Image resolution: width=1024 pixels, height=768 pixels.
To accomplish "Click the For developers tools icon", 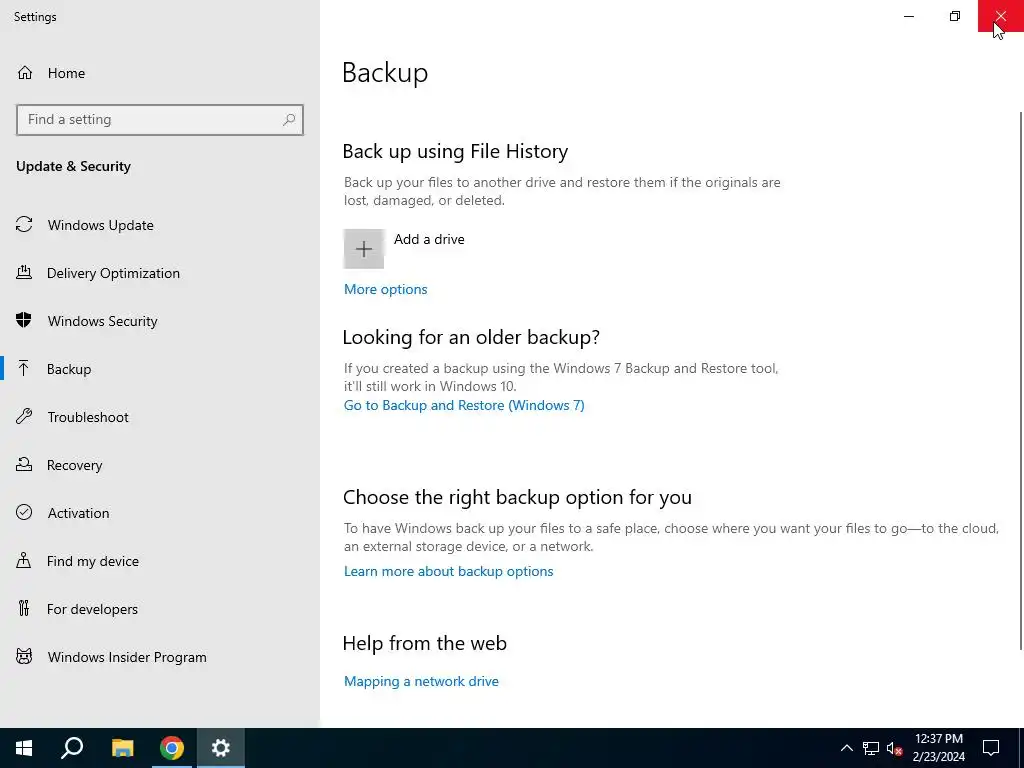I will coord(24,609).
